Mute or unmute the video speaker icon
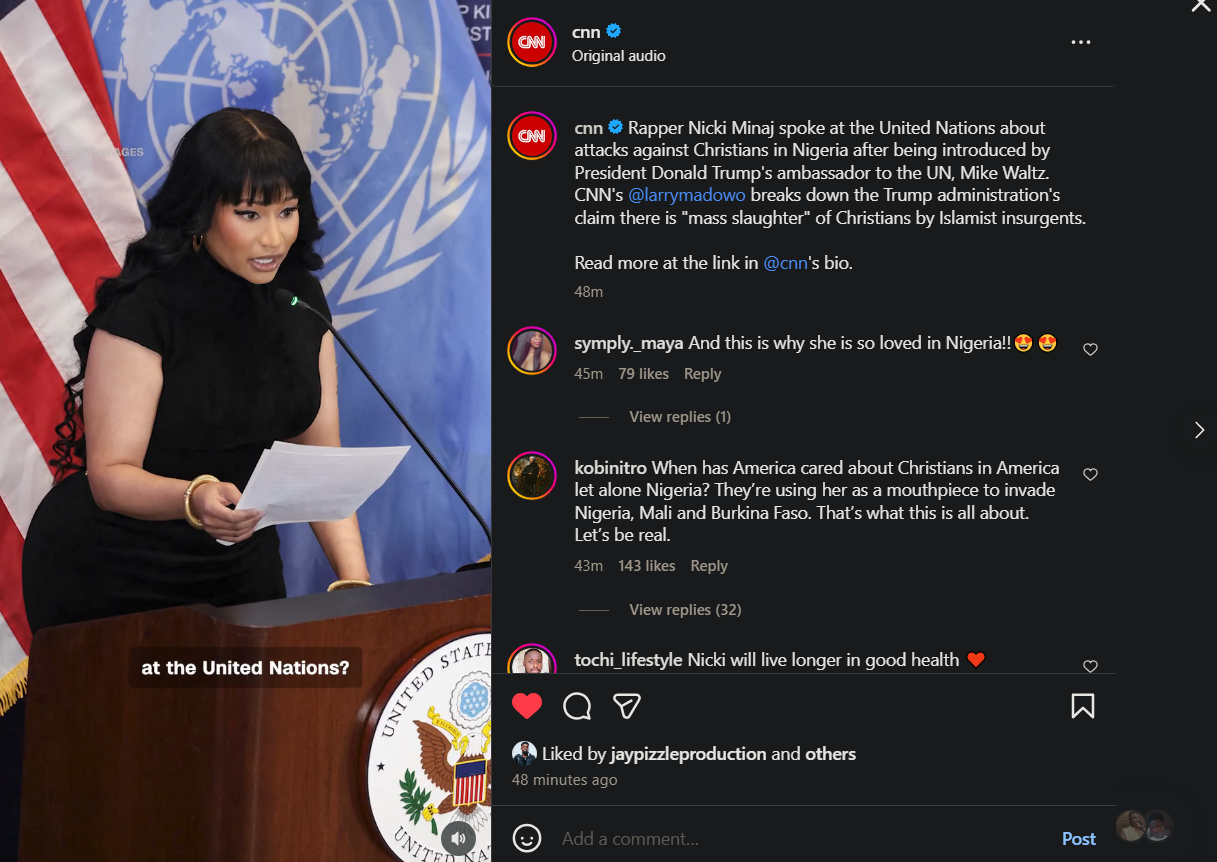Image resolution: width=1217 pixels, height=862 pixels. [x=458, y=837]
